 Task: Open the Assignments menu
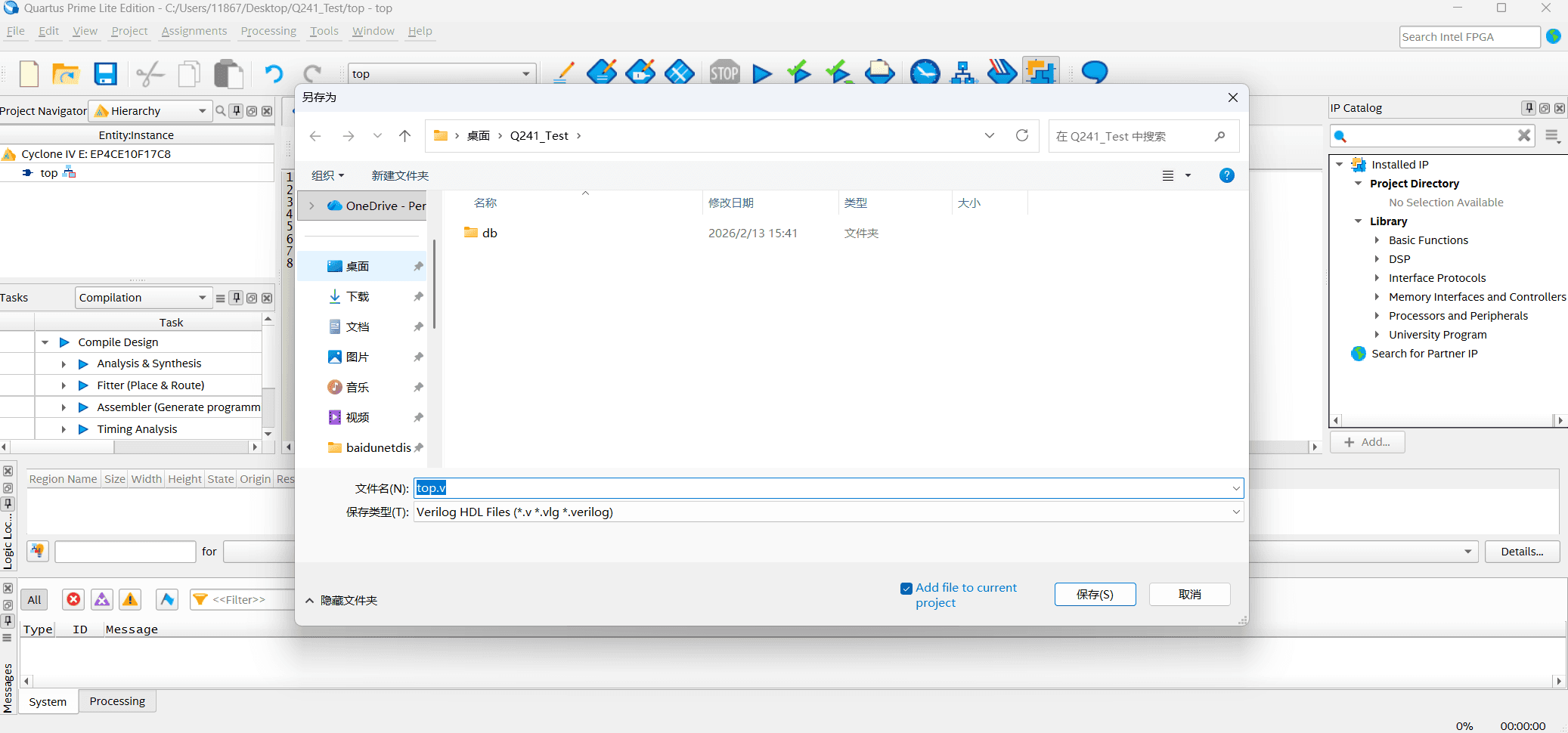[x=194, y=31]
